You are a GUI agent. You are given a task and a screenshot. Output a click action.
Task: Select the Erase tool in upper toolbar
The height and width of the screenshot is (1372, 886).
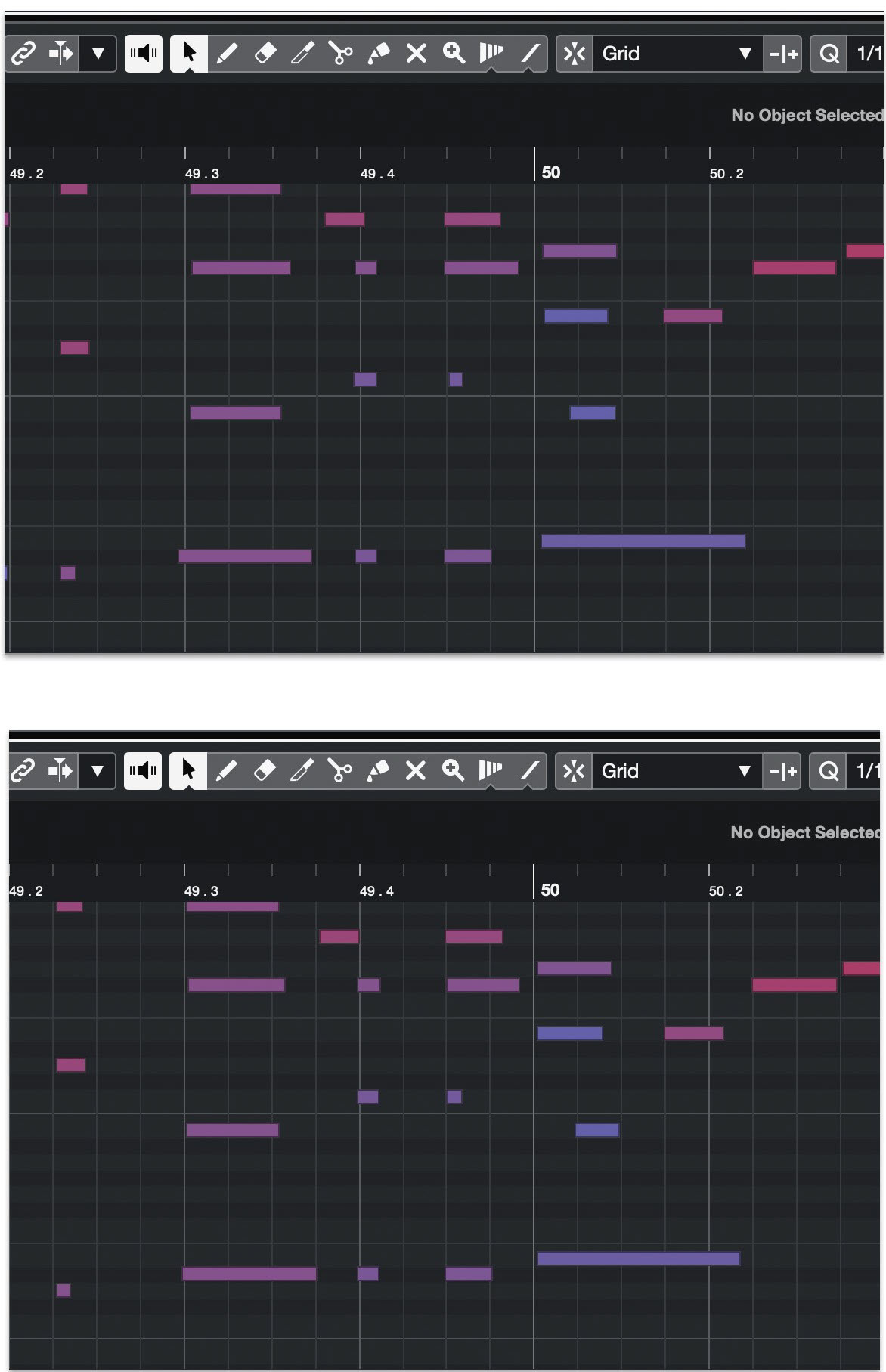point(265,54)
